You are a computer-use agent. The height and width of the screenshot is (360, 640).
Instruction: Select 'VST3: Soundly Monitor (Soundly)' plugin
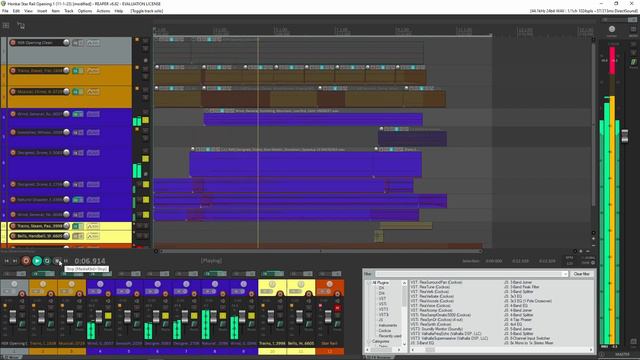436,329
